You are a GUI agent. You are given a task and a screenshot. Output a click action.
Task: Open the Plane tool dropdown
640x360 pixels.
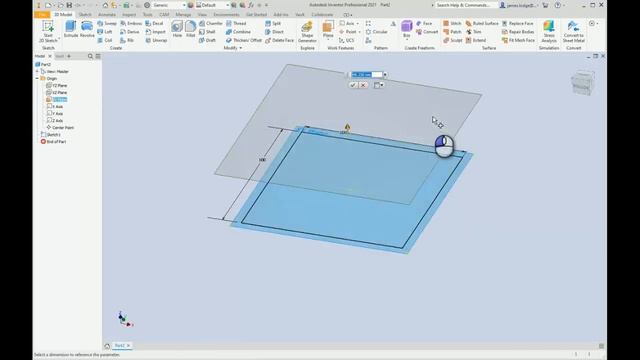point(328,39)
